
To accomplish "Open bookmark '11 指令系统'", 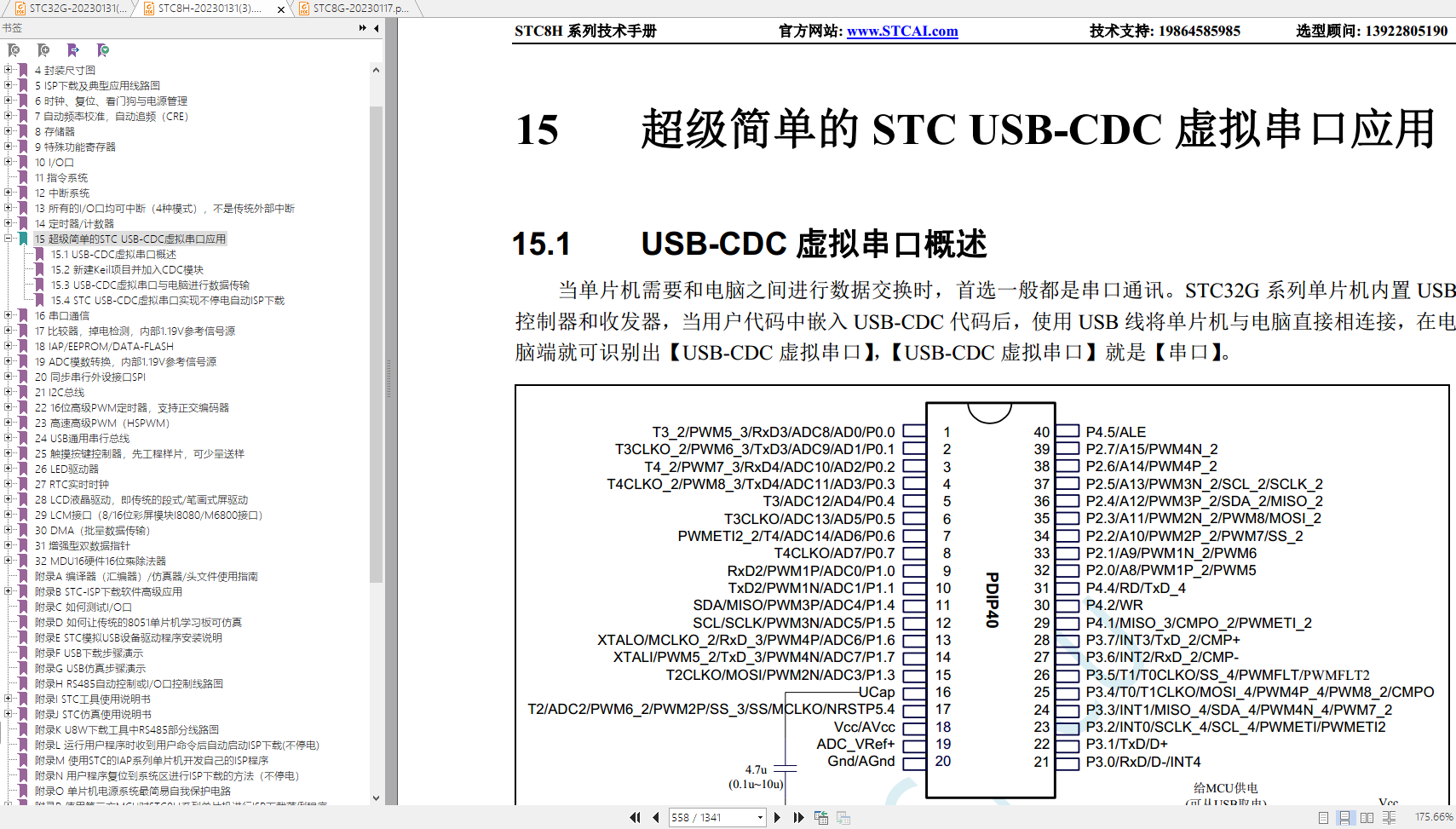I will click(61, 177).
